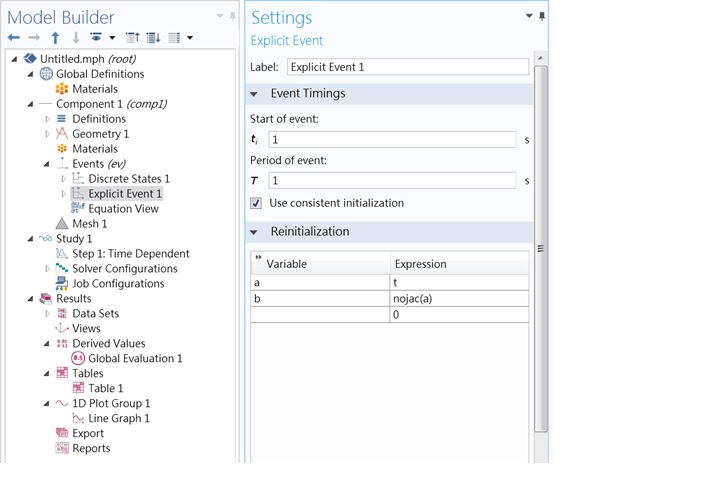Open the Global Evaluation 1 node
Image resolution: width=707 pixels, height=500 pixels.
(135, 358)
